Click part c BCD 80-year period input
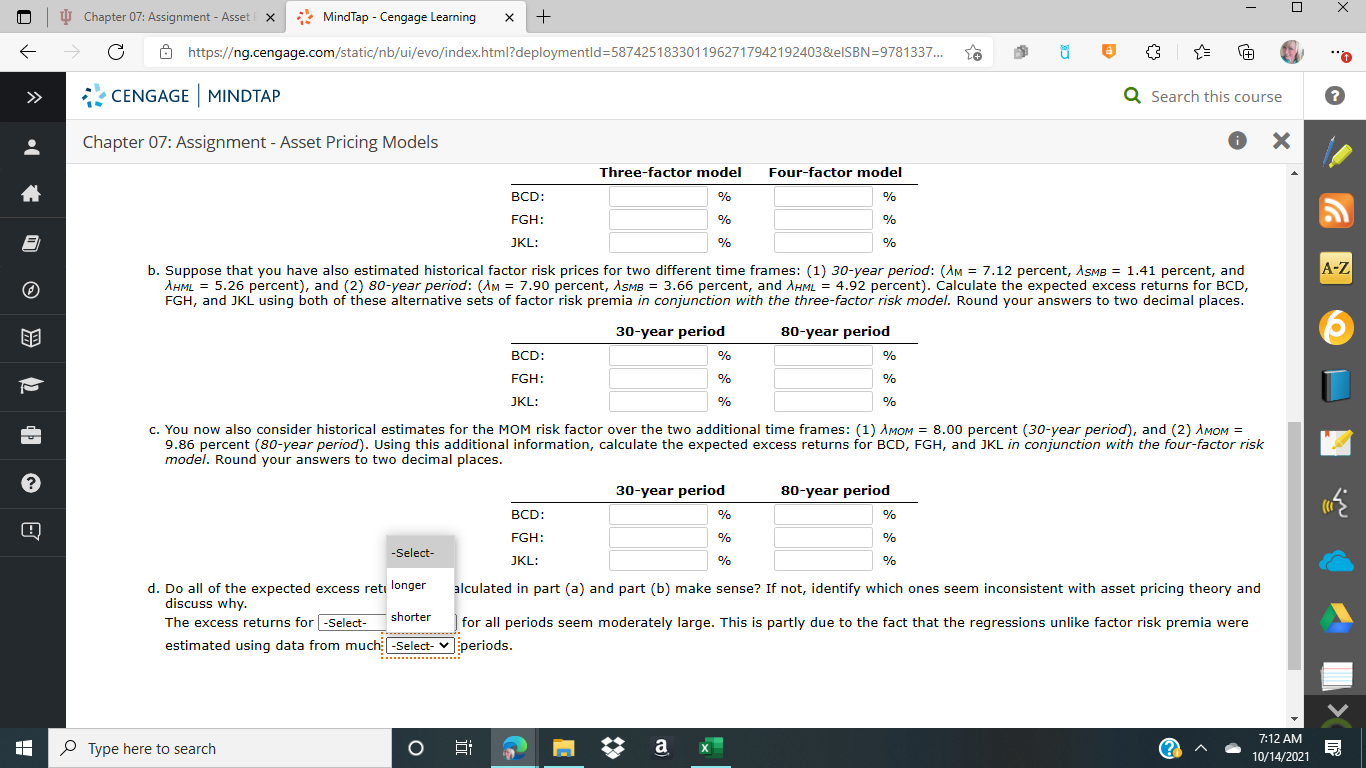The image size is (1366, 768). (x=823, y=514)
